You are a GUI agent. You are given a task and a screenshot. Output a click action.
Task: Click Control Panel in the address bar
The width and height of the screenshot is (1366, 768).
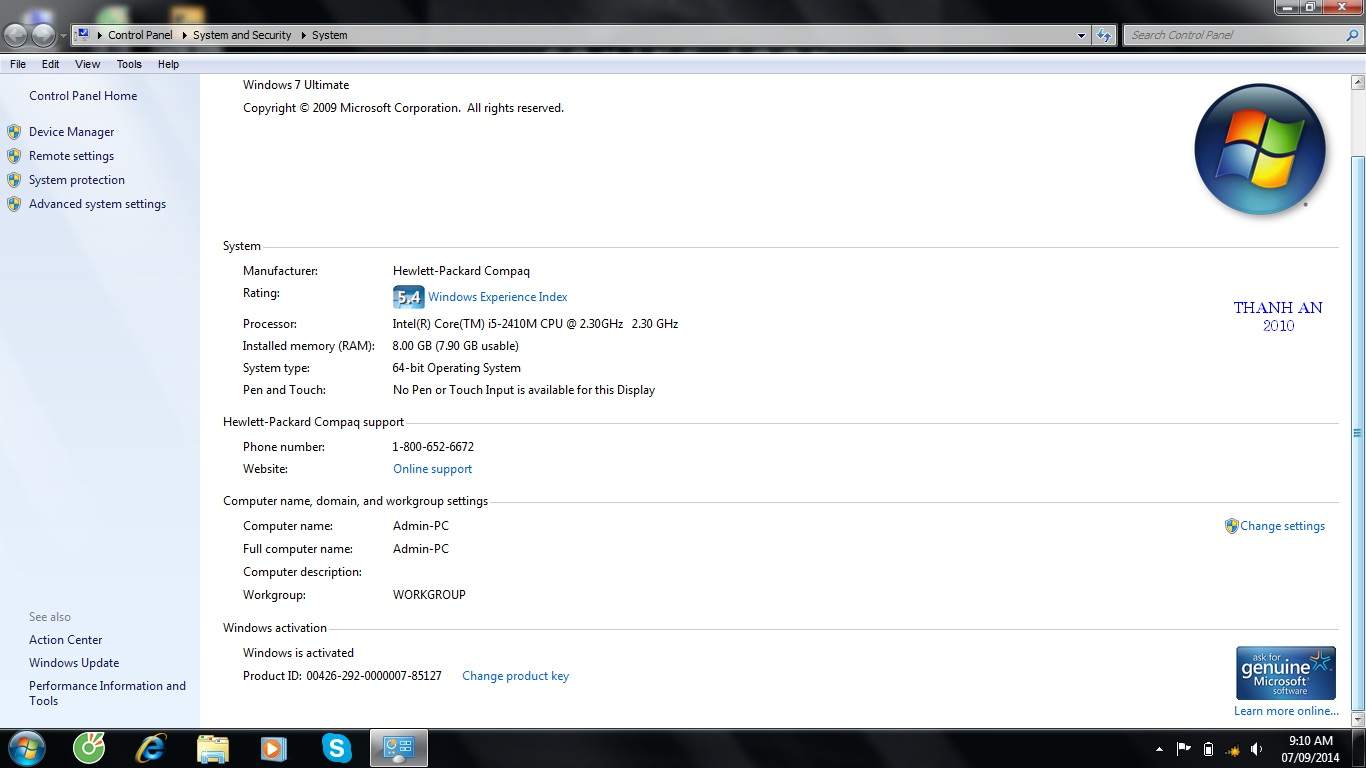pyautogui.click(x=140, y=35)
